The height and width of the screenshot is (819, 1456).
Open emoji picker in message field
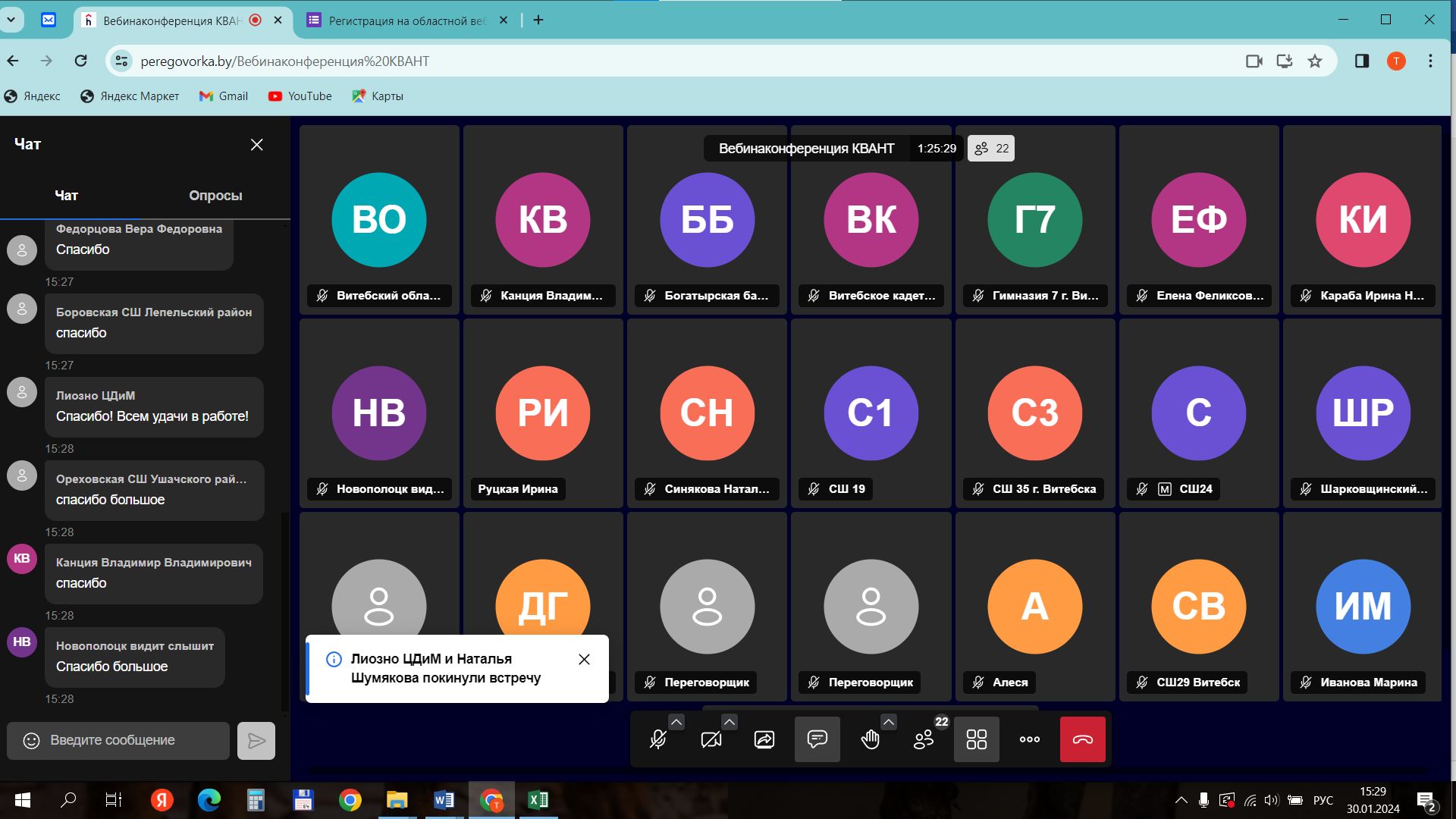31,741
